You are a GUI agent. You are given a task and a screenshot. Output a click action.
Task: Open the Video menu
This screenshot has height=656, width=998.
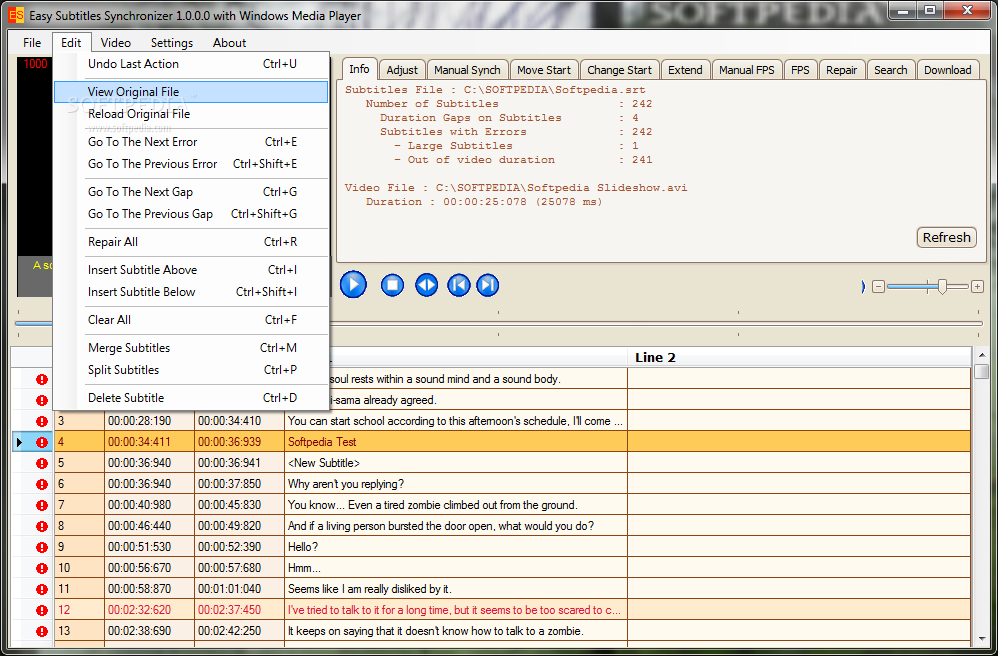click(116, 43)
